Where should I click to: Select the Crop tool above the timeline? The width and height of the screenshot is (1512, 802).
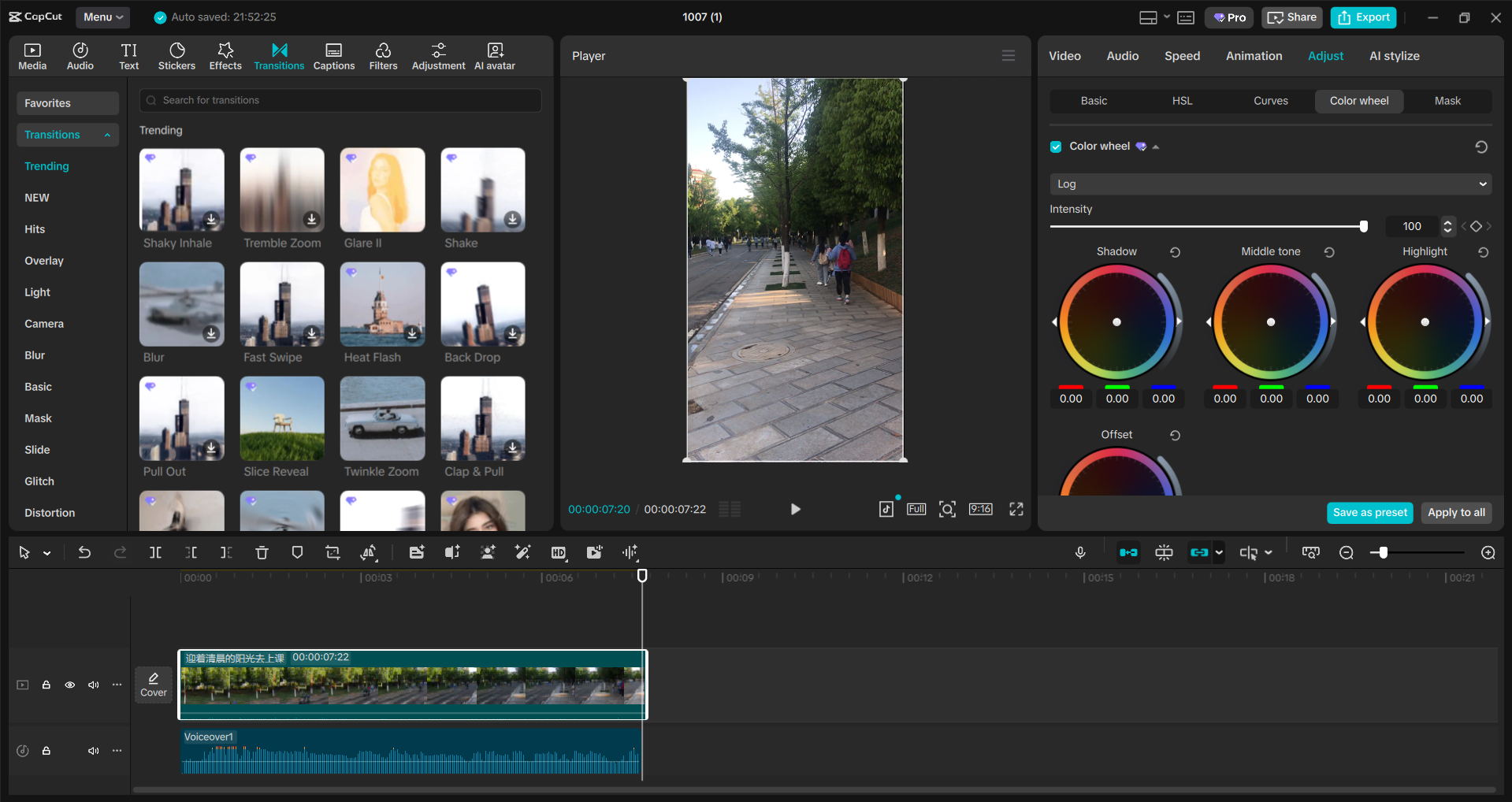(332, 552)
